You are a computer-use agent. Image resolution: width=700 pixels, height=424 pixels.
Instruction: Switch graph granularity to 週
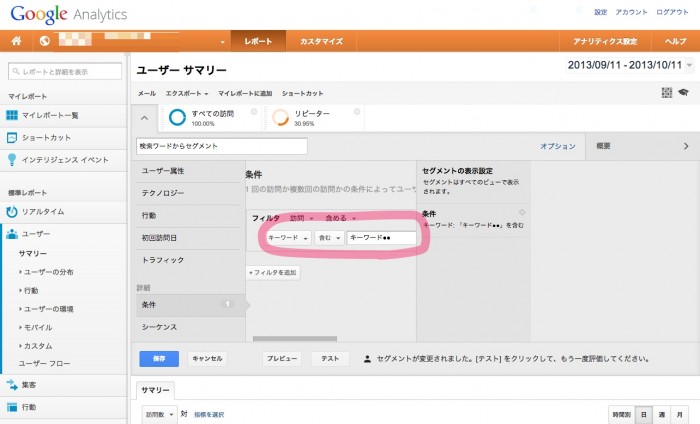click(661, 414)
